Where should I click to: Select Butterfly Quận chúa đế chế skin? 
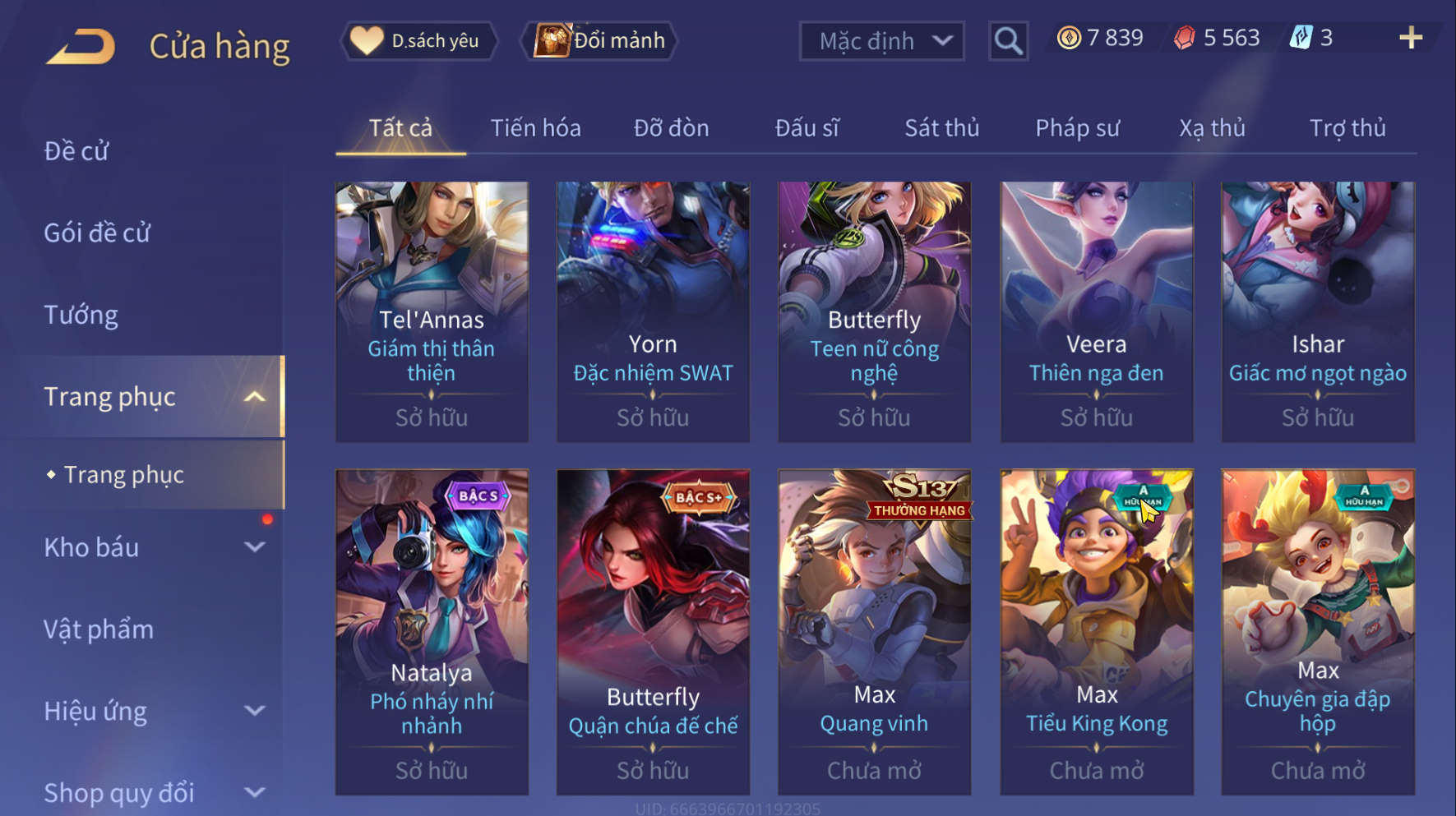pyautogui.click(x=653, y=631)
